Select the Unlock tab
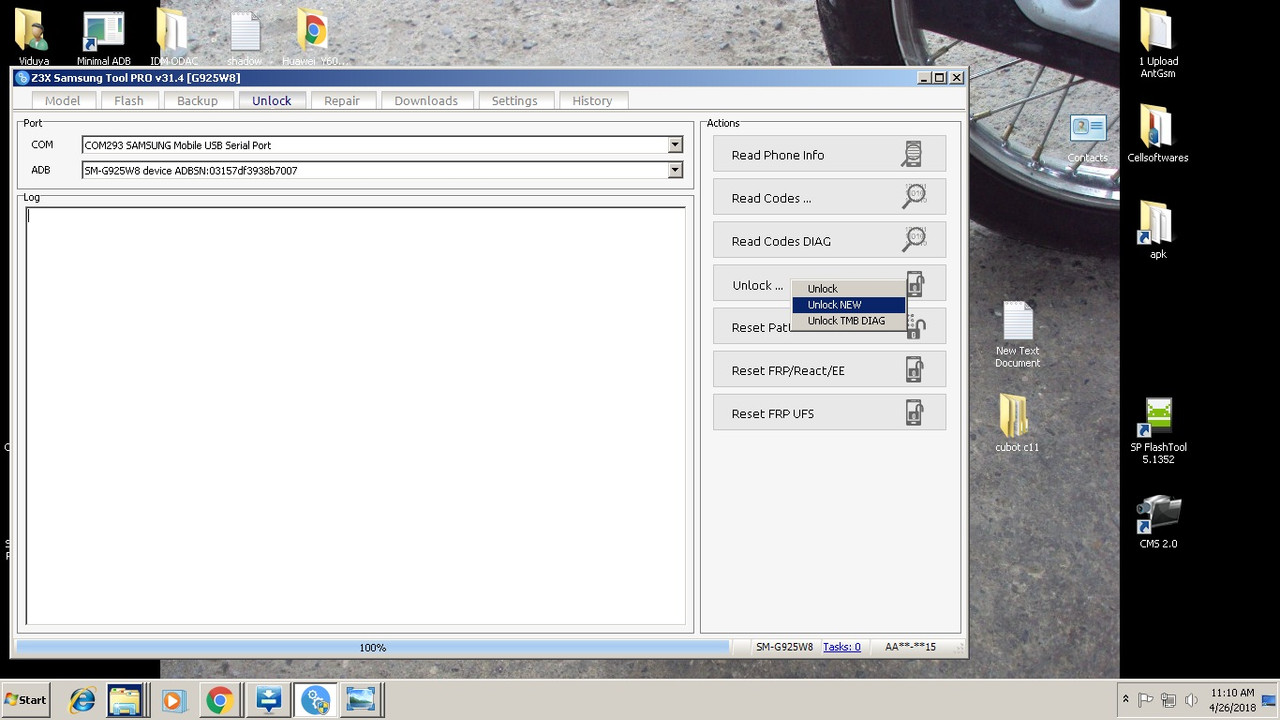The image size is (1280, 720). point(271,100)
